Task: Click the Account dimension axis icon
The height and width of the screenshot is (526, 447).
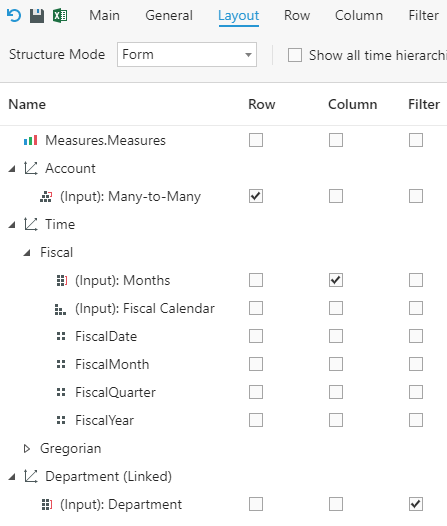Action: 31,168
